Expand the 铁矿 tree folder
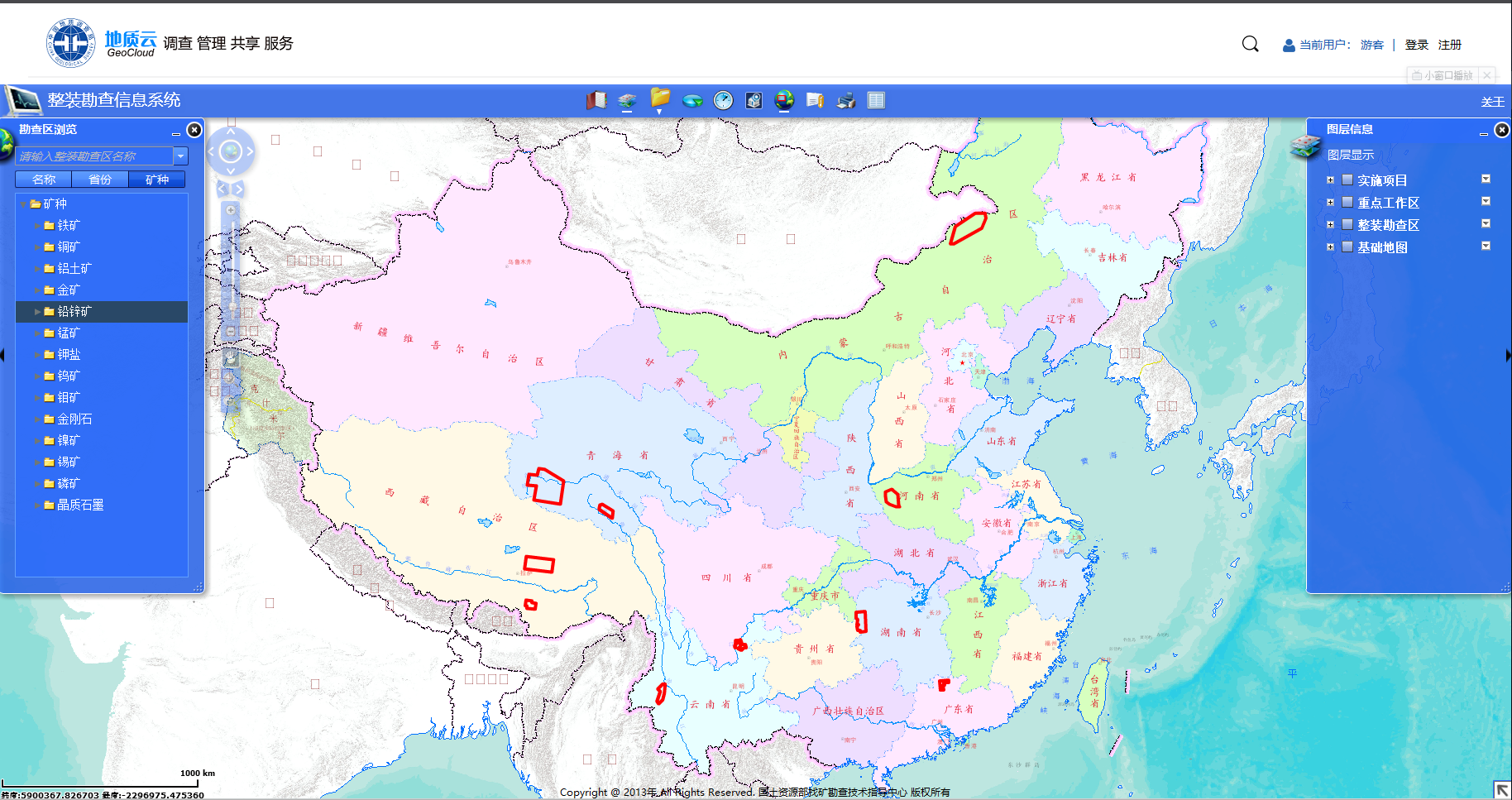 point(37,226)
